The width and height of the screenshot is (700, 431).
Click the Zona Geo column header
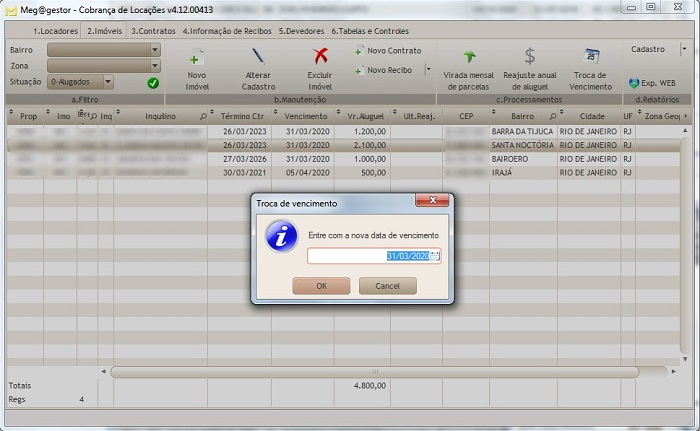point(662,116)
